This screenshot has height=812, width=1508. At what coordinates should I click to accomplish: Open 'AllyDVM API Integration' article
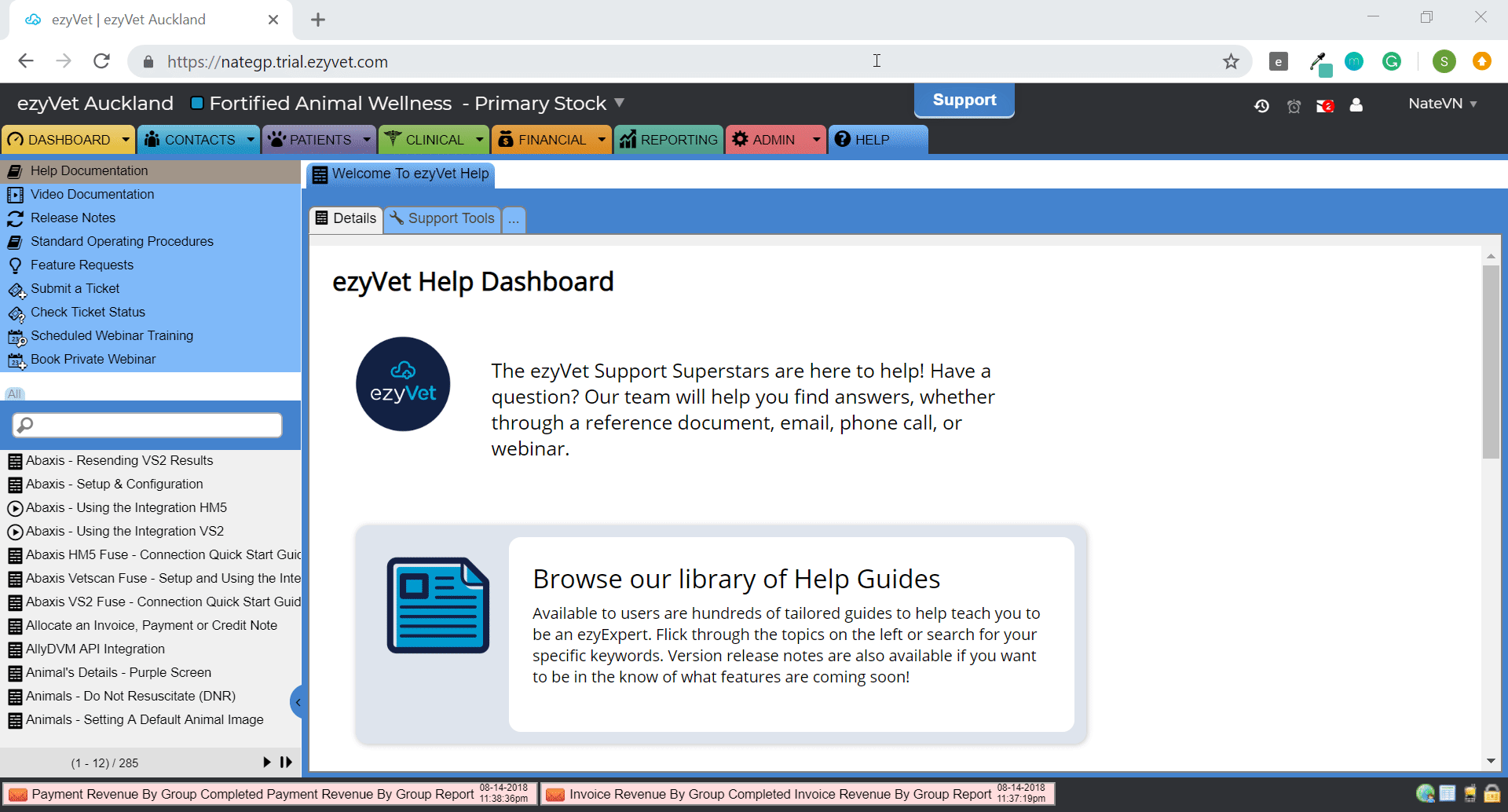95,649
